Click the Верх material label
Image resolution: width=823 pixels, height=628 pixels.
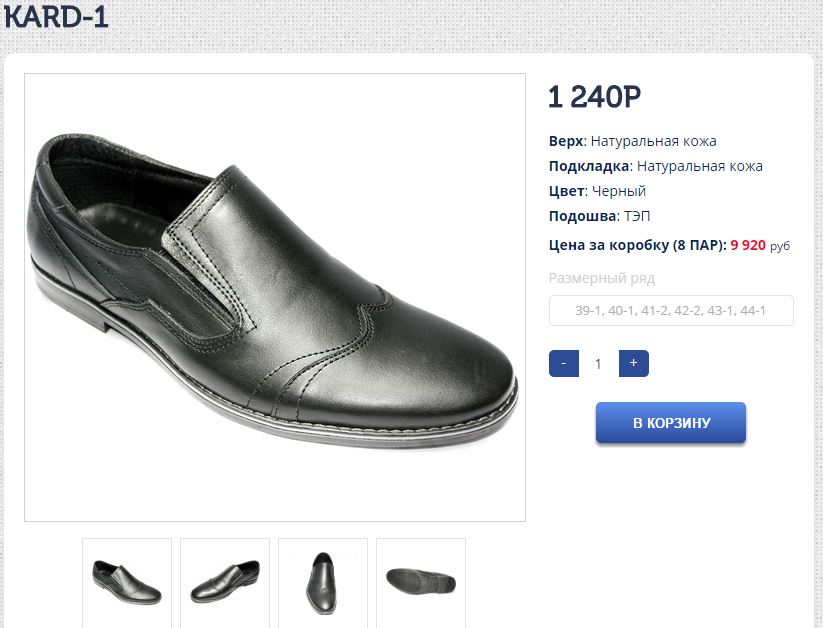click(565, 141)
